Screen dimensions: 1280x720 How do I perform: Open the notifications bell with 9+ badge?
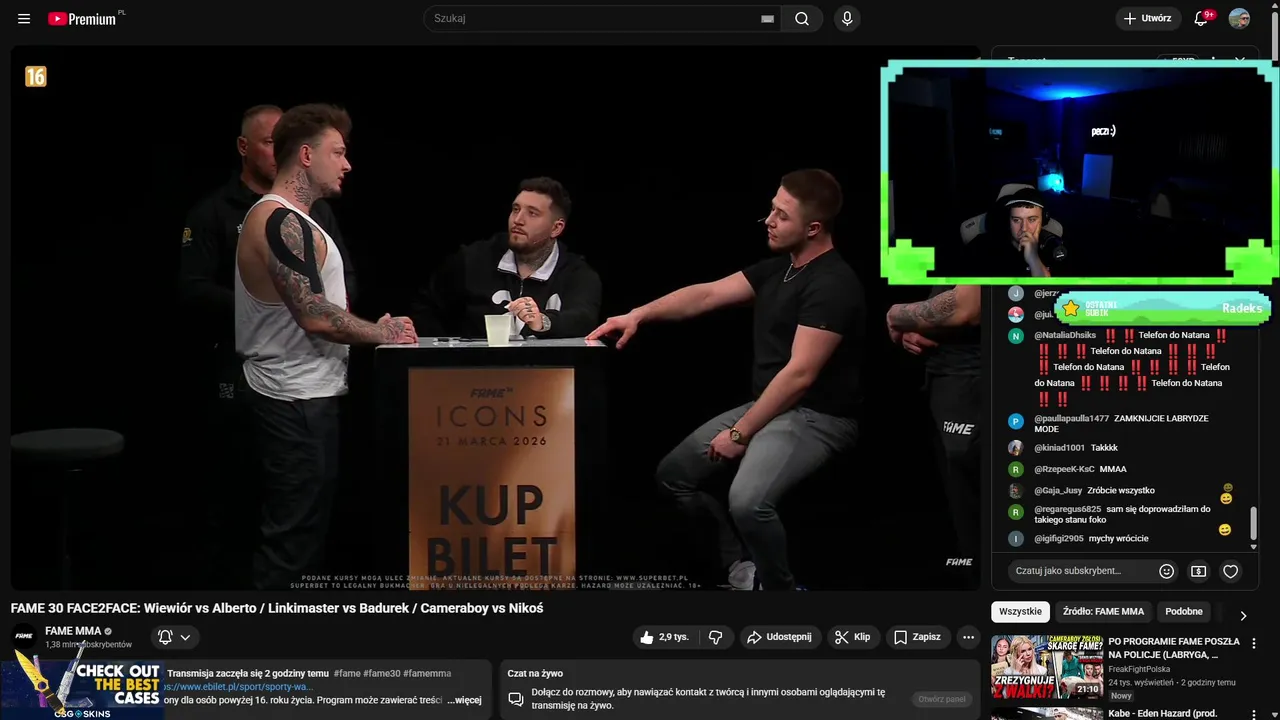pyautogui.click(x=1203, y=18)
